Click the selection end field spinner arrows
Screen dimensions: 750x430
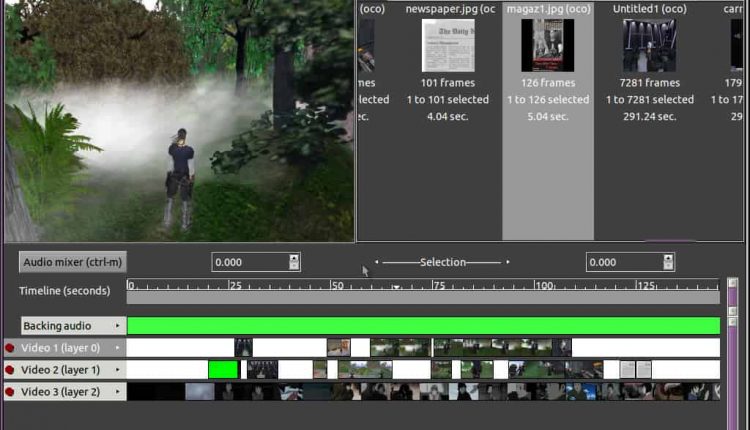click(x=669, y=262)
